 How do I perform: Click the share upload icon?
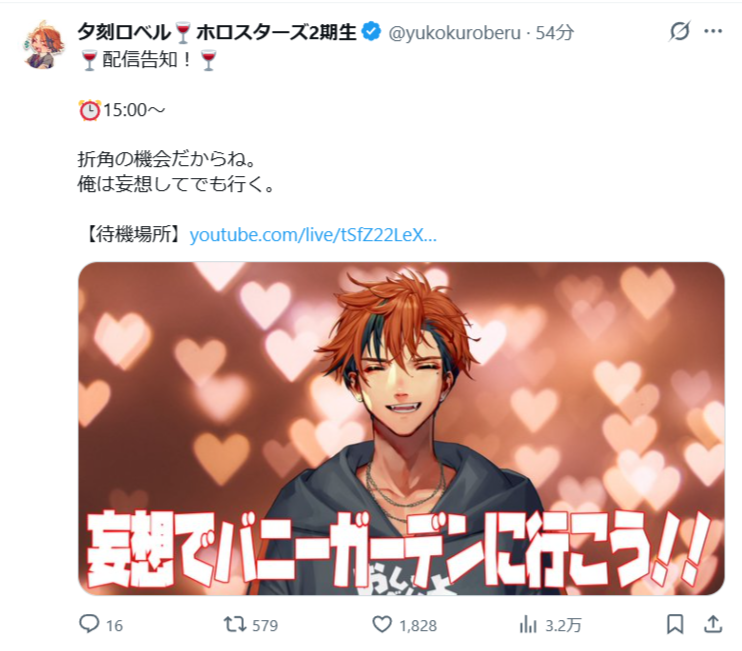(x=713, y=625)
